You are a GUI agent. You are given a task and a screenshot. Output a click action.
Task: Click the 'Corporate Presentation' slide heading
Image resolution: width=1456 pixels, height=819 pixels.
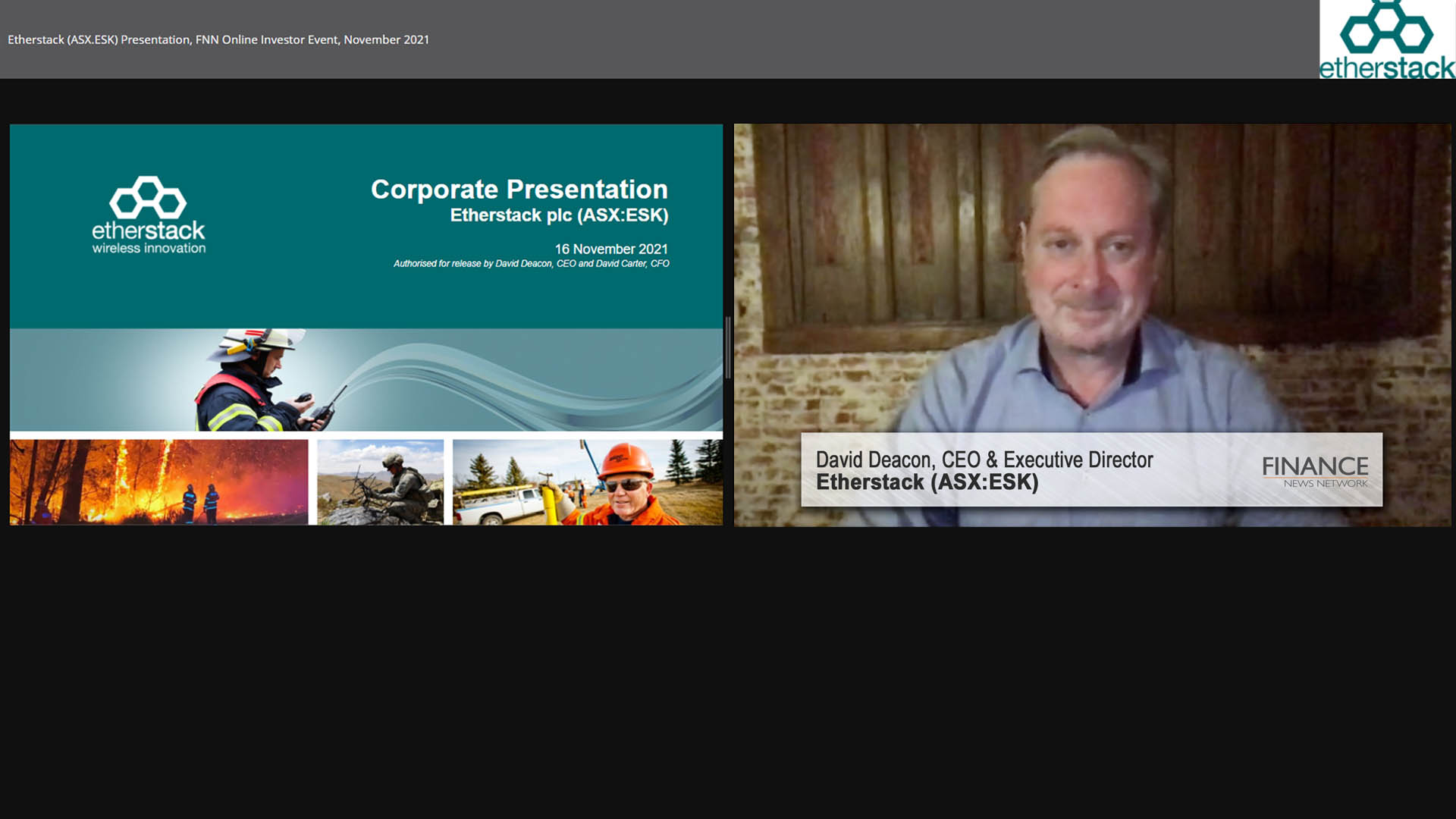coord(519,189)
